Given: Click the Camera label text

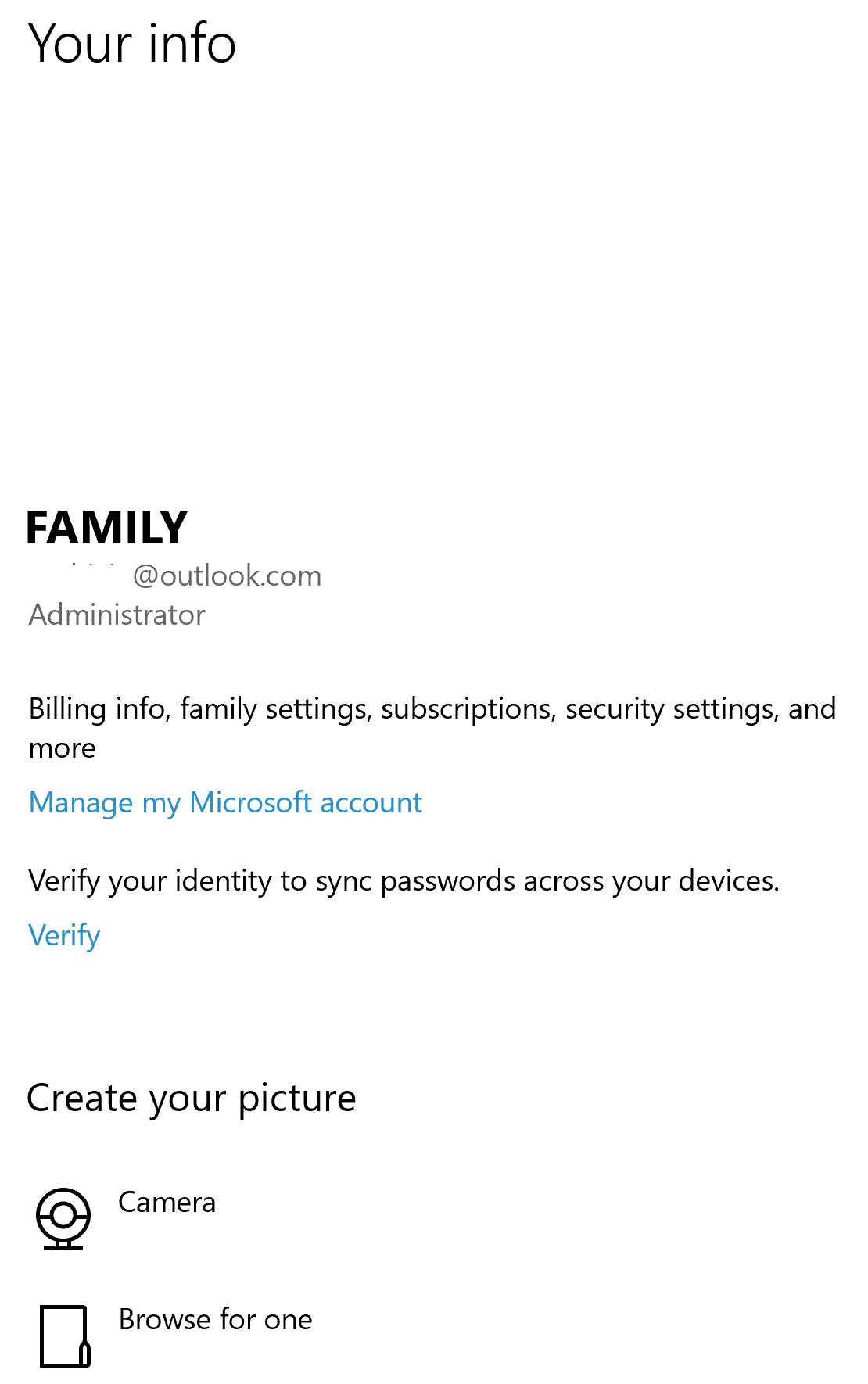Looking at the screenshot, I should (167, 1203).
